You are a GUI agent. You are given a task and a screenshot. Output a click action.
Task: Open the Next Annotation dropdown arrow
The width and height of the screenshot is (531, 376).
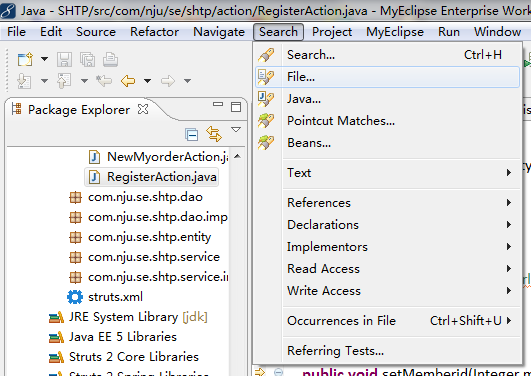tap(44, 81)
